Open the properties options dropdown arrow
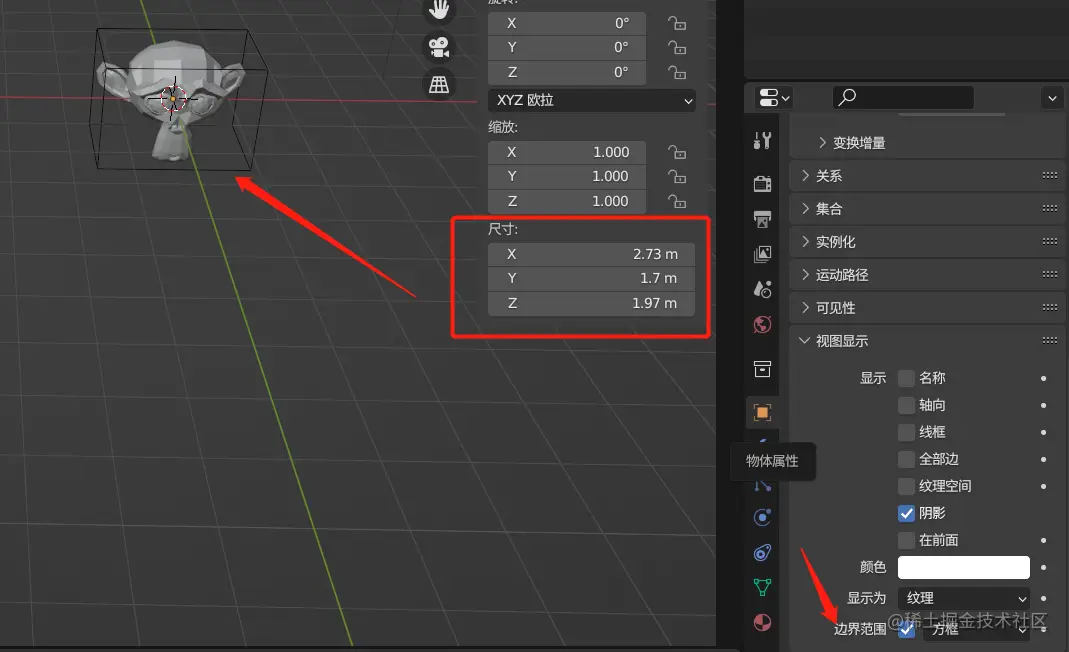This screenshot has height=652, width=1069. (x=1052, y=98)
